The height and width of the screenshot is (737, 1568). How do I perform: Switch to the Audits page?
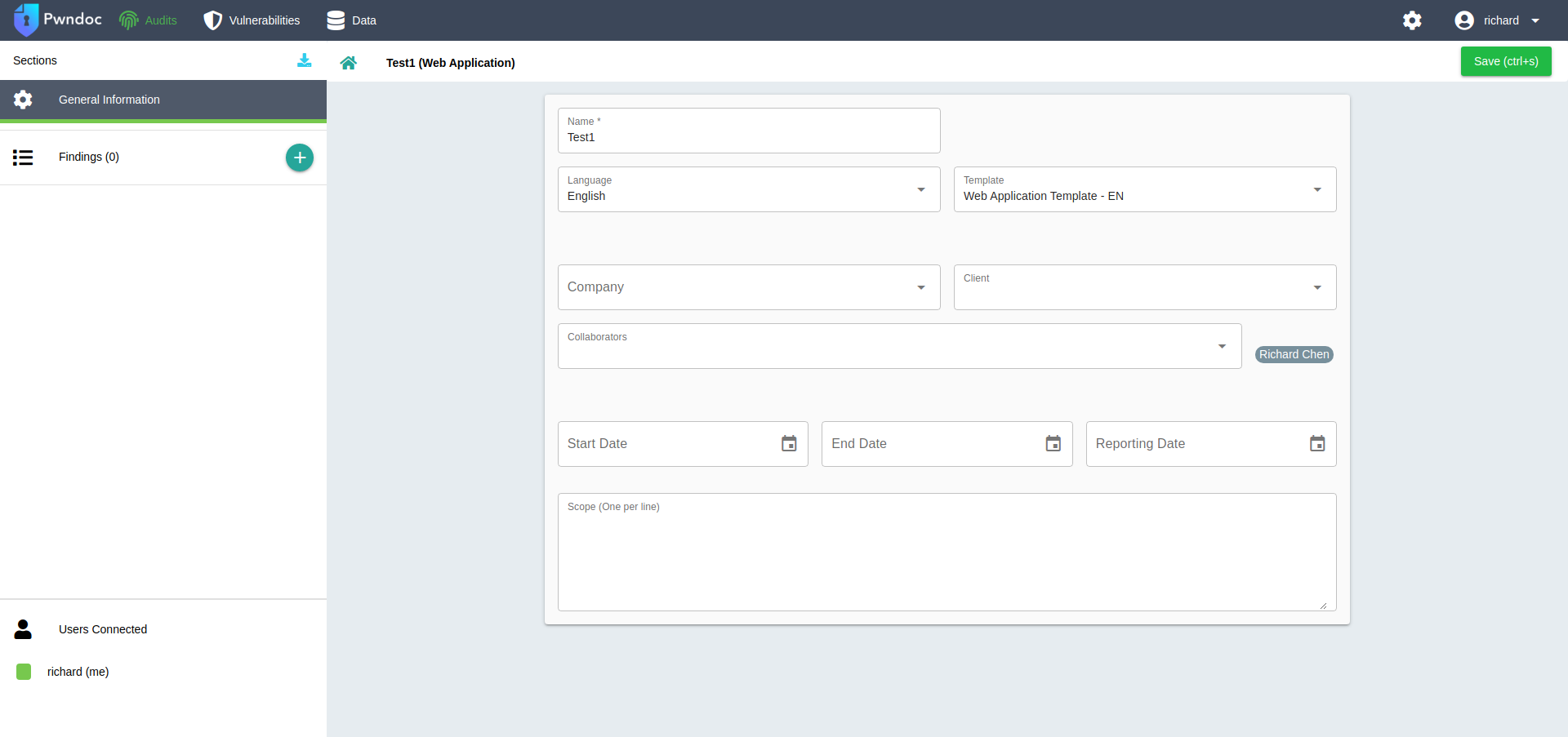pyautogui.click(x=149, y=20)
